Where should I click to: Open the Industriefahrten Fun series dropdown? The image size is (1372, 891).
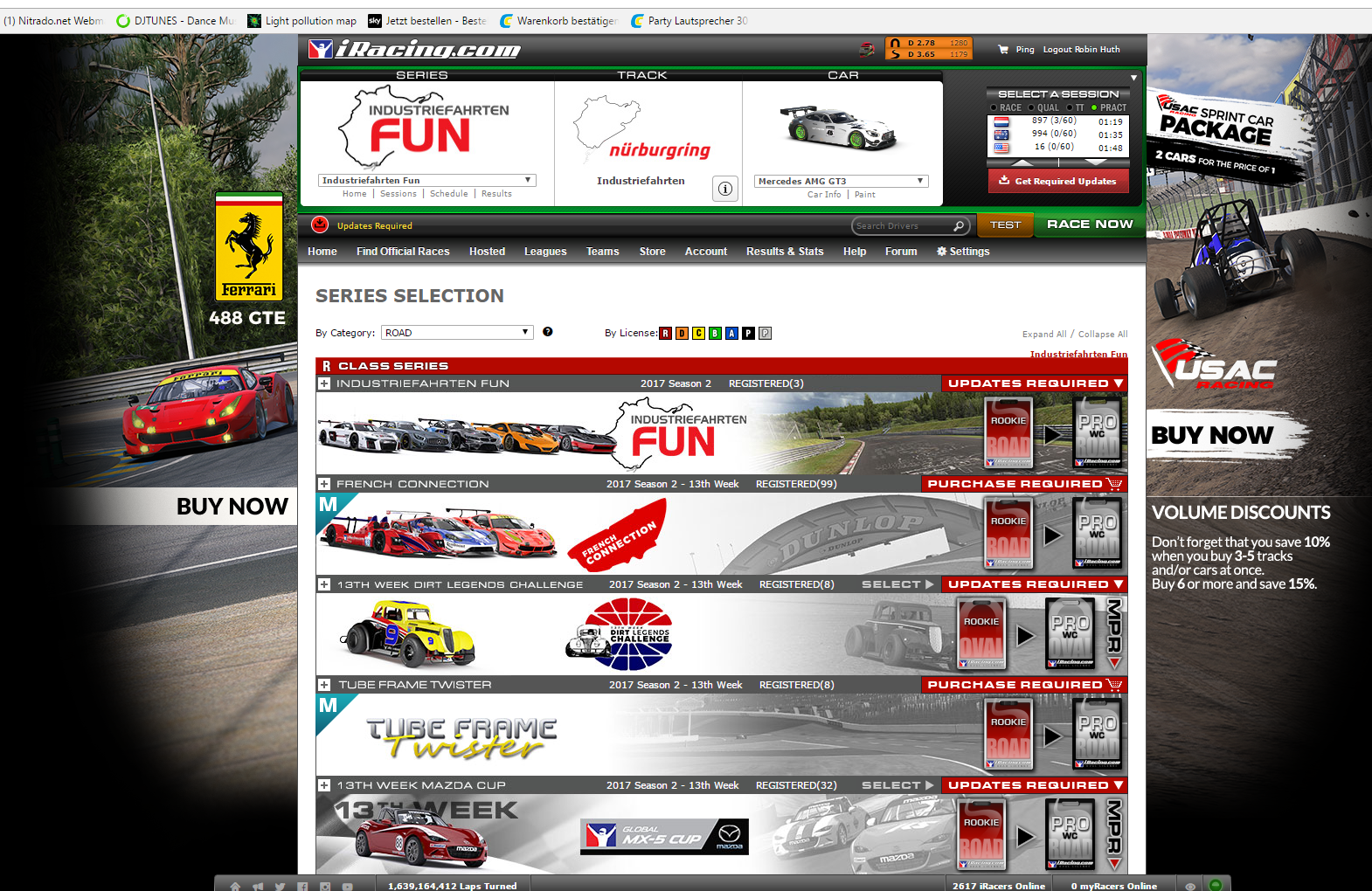point(427,180)
